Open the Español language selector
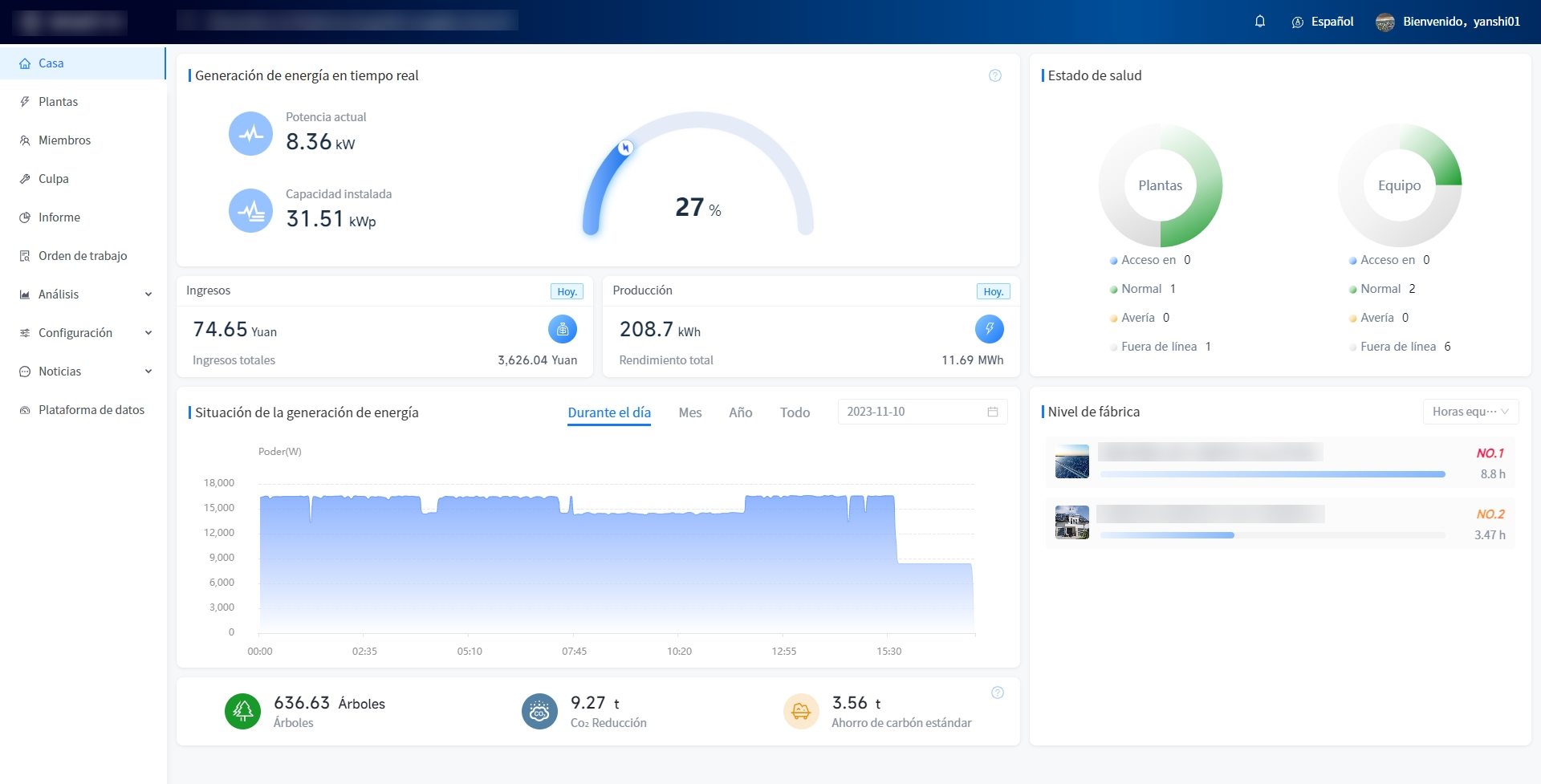The image size is (1541, 784). (x=1323, y=22)
